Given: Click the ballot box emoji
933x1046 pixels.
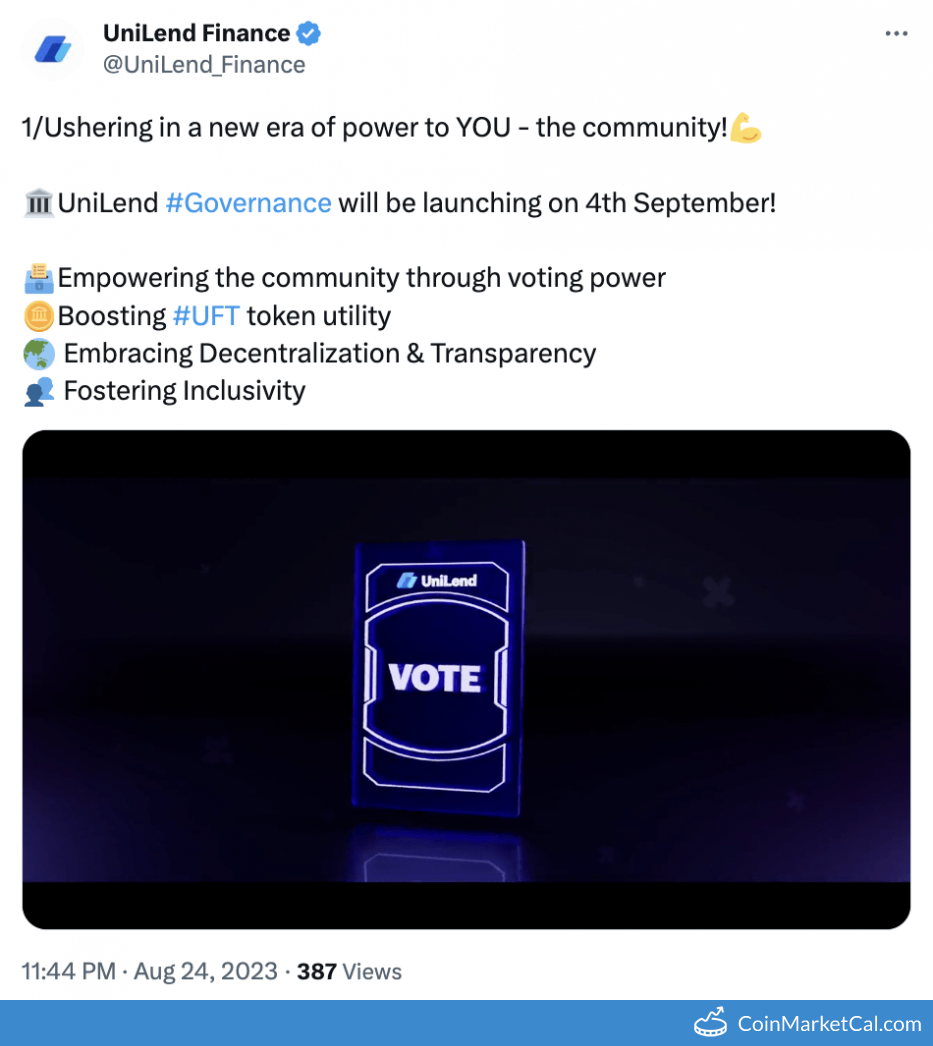Looking at the screenshot, I should coord(38,277).
